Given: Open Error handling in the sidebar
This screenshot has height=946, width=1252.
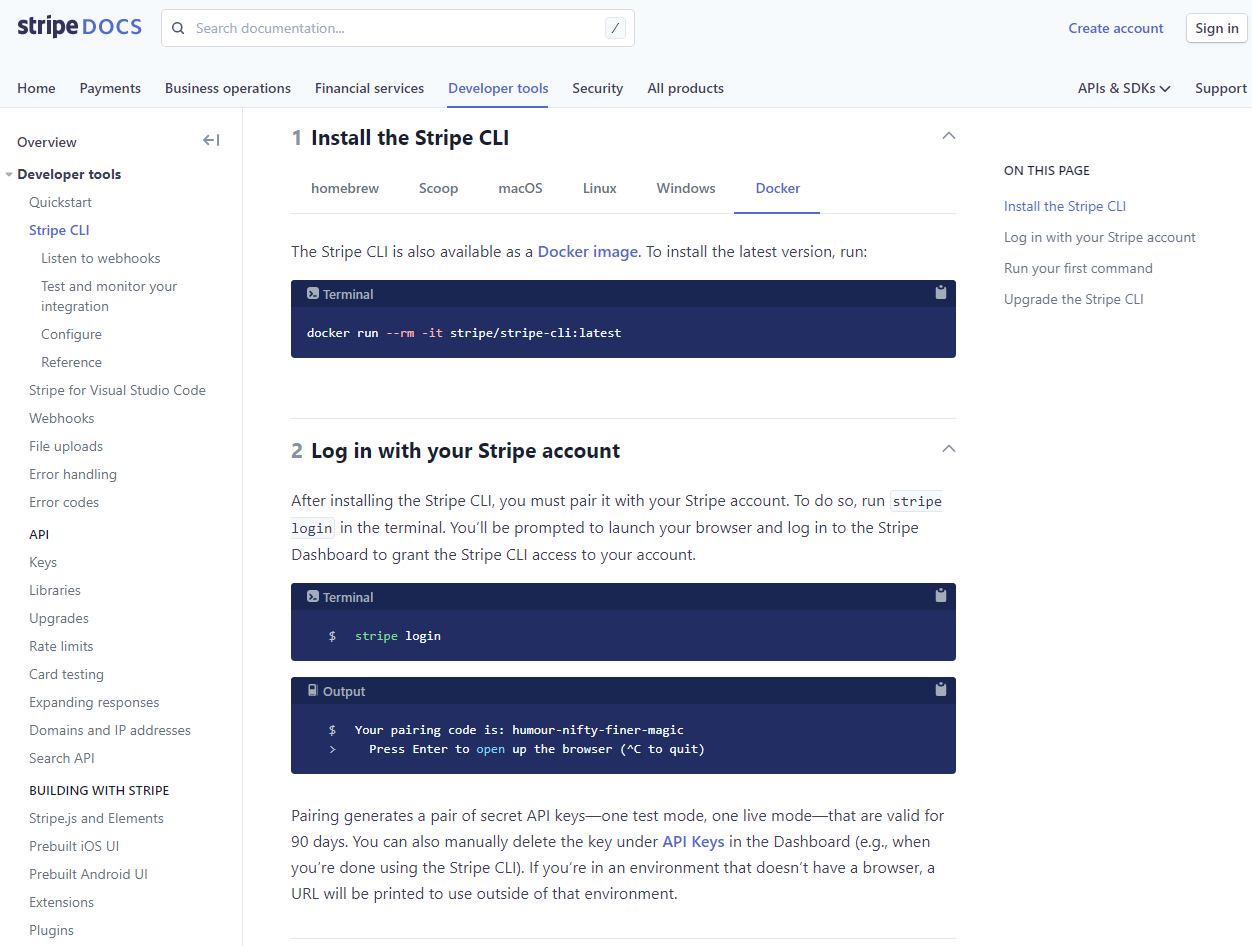Looking at the screenshot, I should [x=73, y=474].
